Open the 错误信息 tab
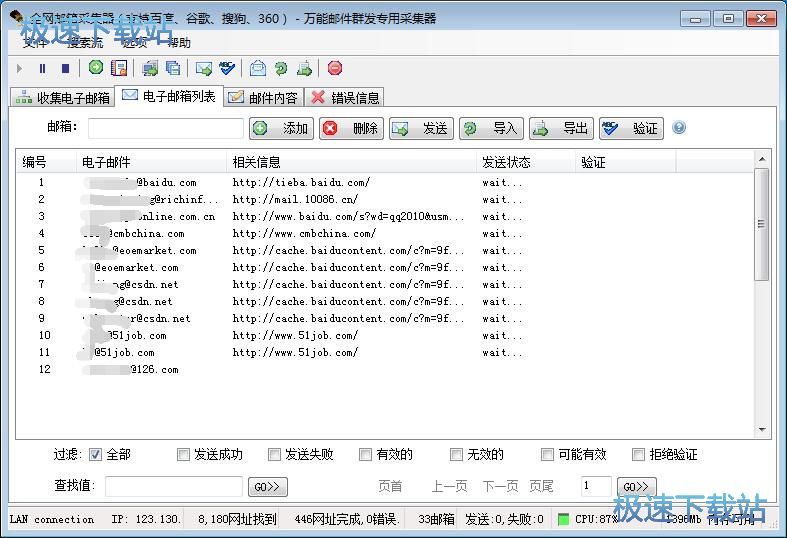The image size is (787, 538). 345,97
